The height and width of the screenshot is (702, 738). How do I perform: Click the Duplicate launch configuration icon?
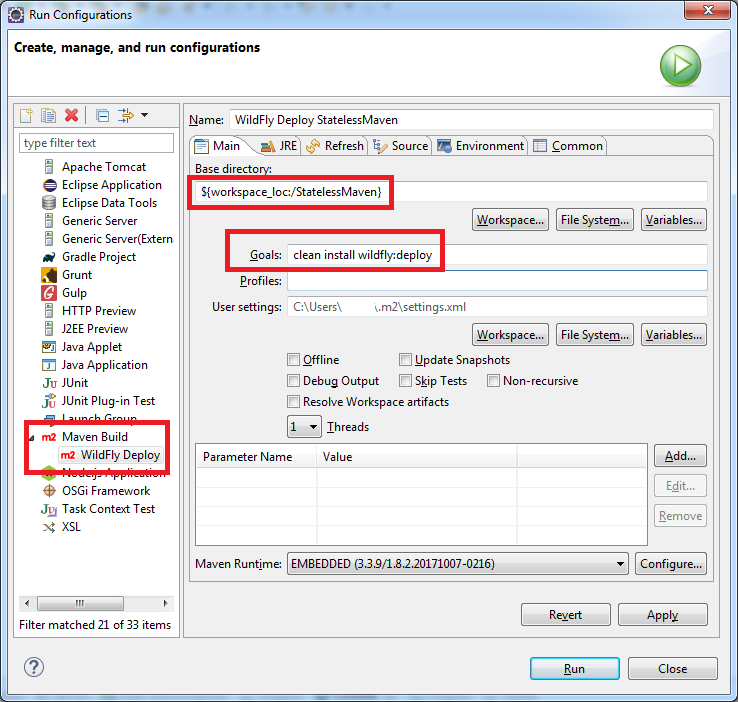click(48, 115)
